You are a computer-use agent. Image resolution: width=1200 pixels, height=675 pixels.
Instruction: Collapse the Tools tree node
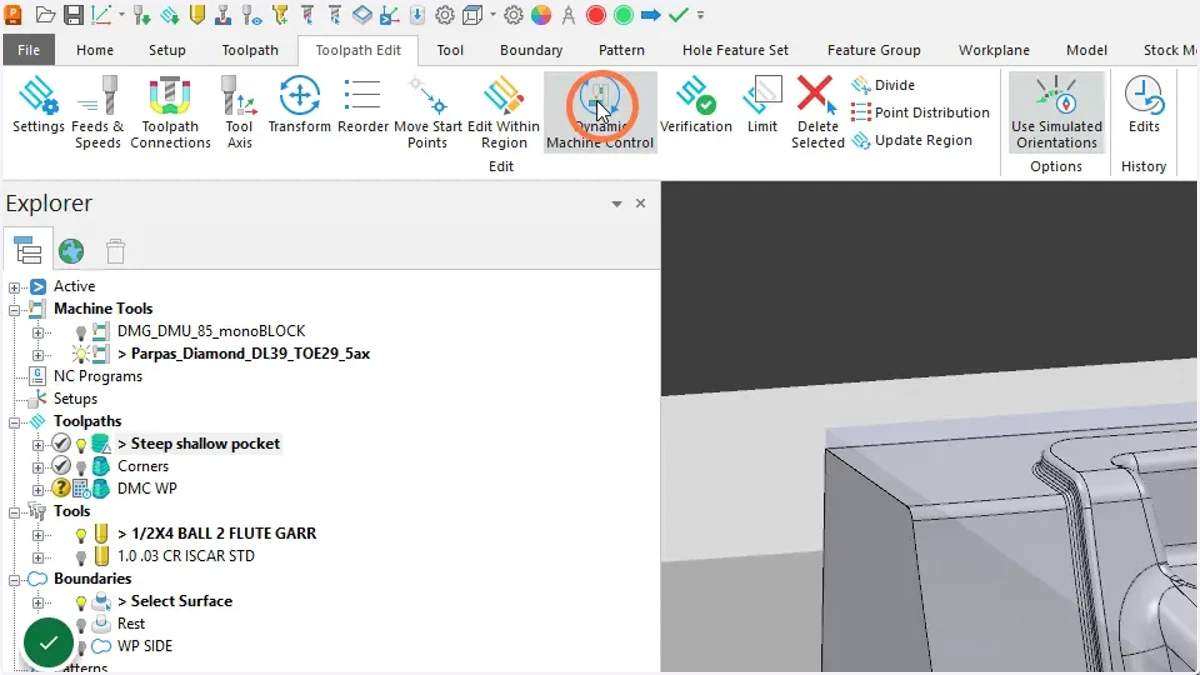15,512
